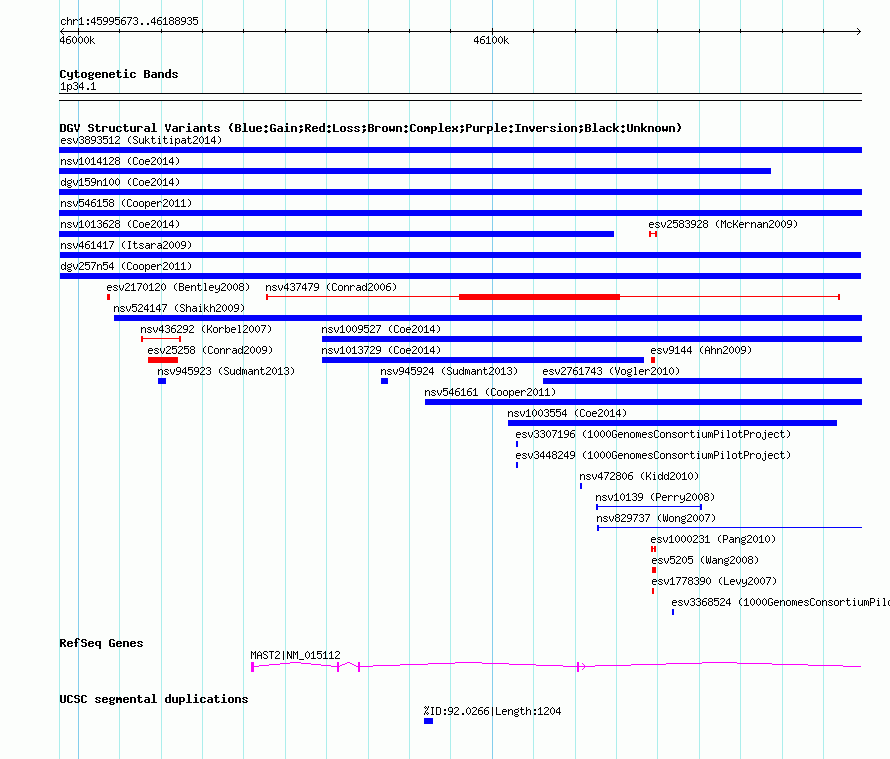Click the esv2170120 (Bentley2008) label
890x759 pixels.
pyautogui.click(x=178, y=287)
